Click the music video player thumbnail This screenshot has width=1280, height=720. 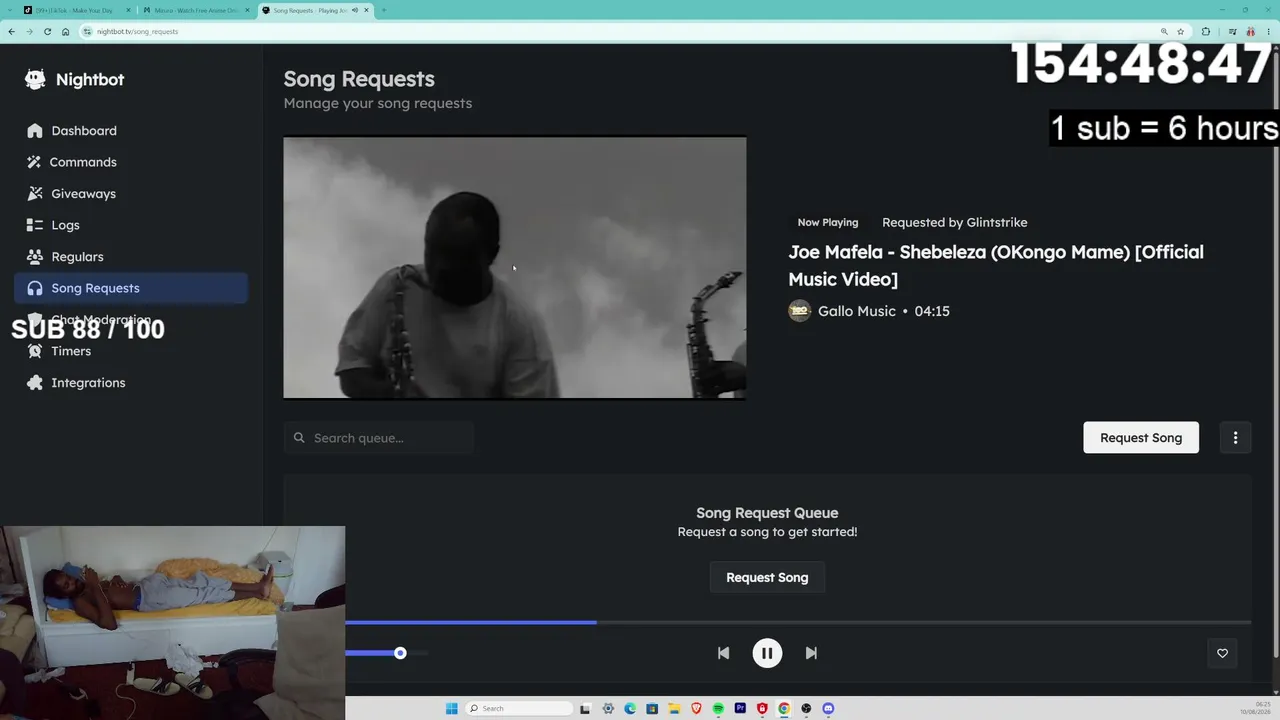(515, 268)
